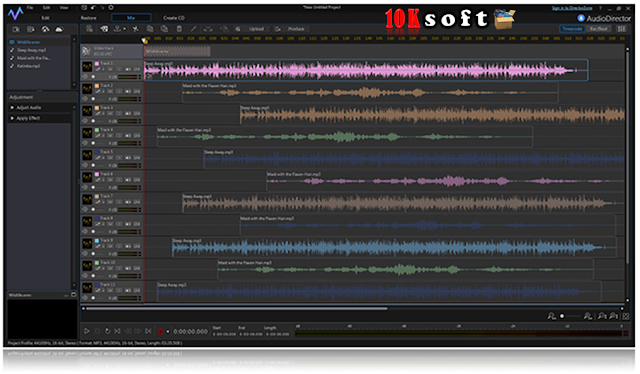Select Sleep Away.mp3 in the media library
Image resolution: width=640 pixels, height=374 pixels.
31,50
